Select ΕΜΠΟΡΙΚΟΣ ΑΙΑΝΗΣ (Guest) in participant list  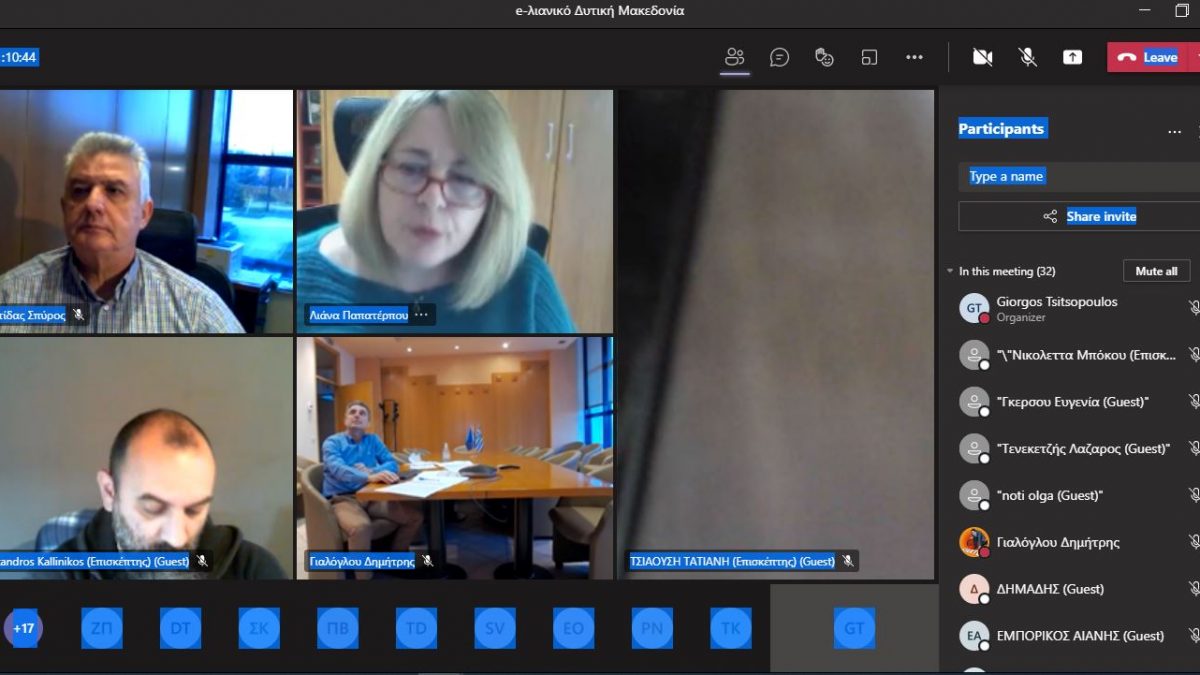(x=1079, y=635)
